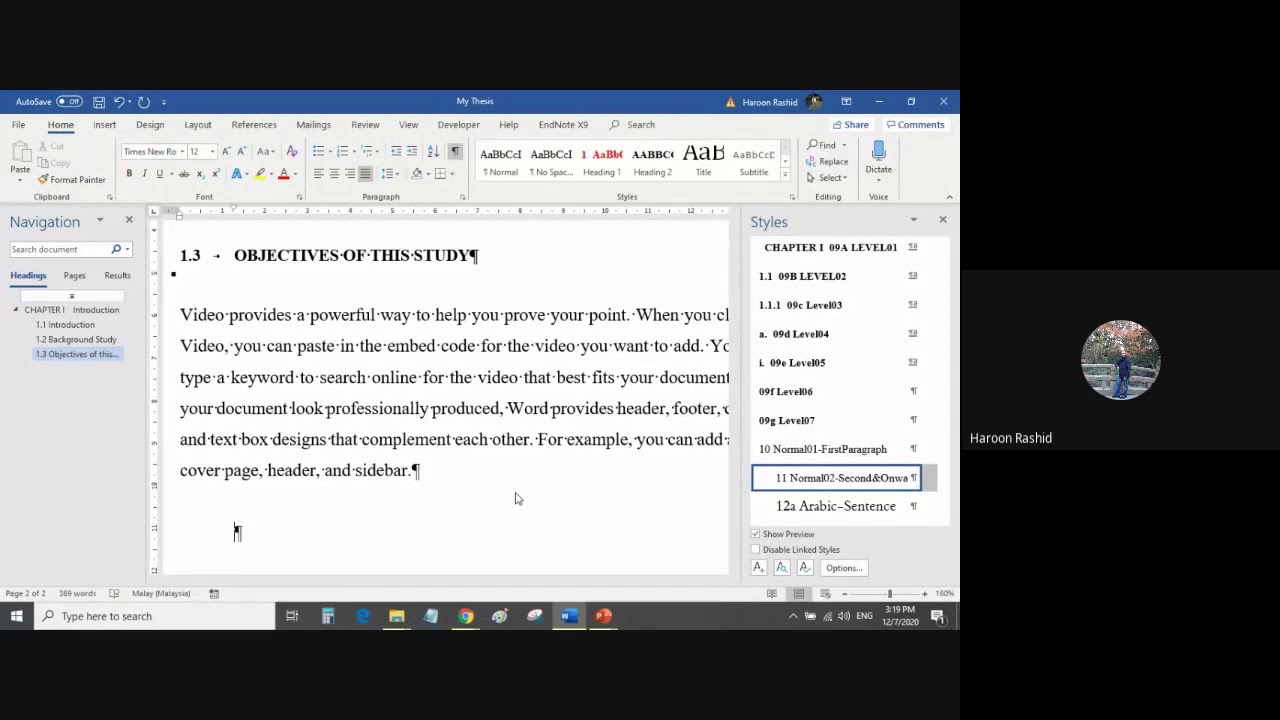Image resolution: width=1280 pixels, height=720 pixels.
Task: Decrease paragraph indent
Action: pos(396,152)
